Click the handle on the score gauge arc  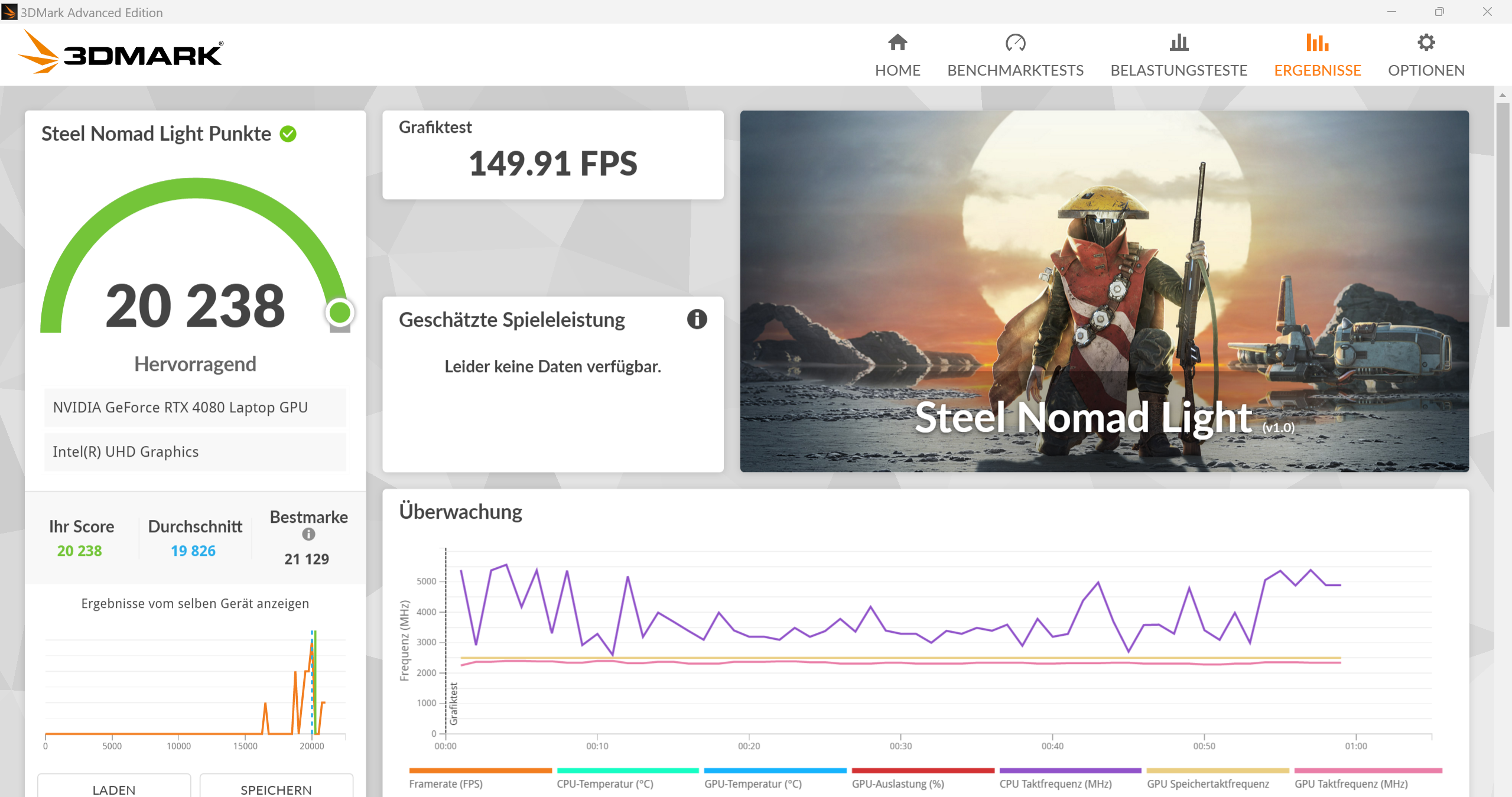(340, 313)
